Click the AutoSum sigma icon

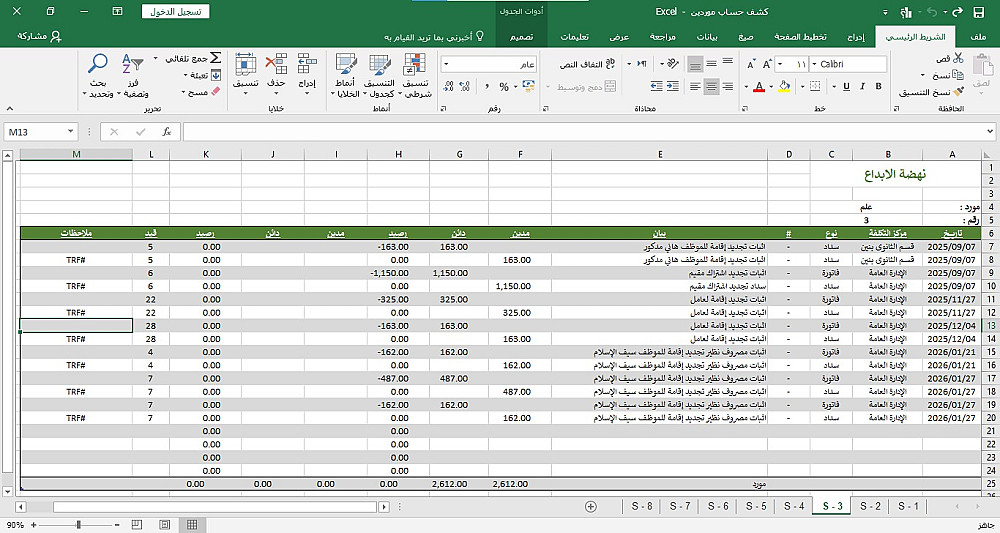point(215,59)
